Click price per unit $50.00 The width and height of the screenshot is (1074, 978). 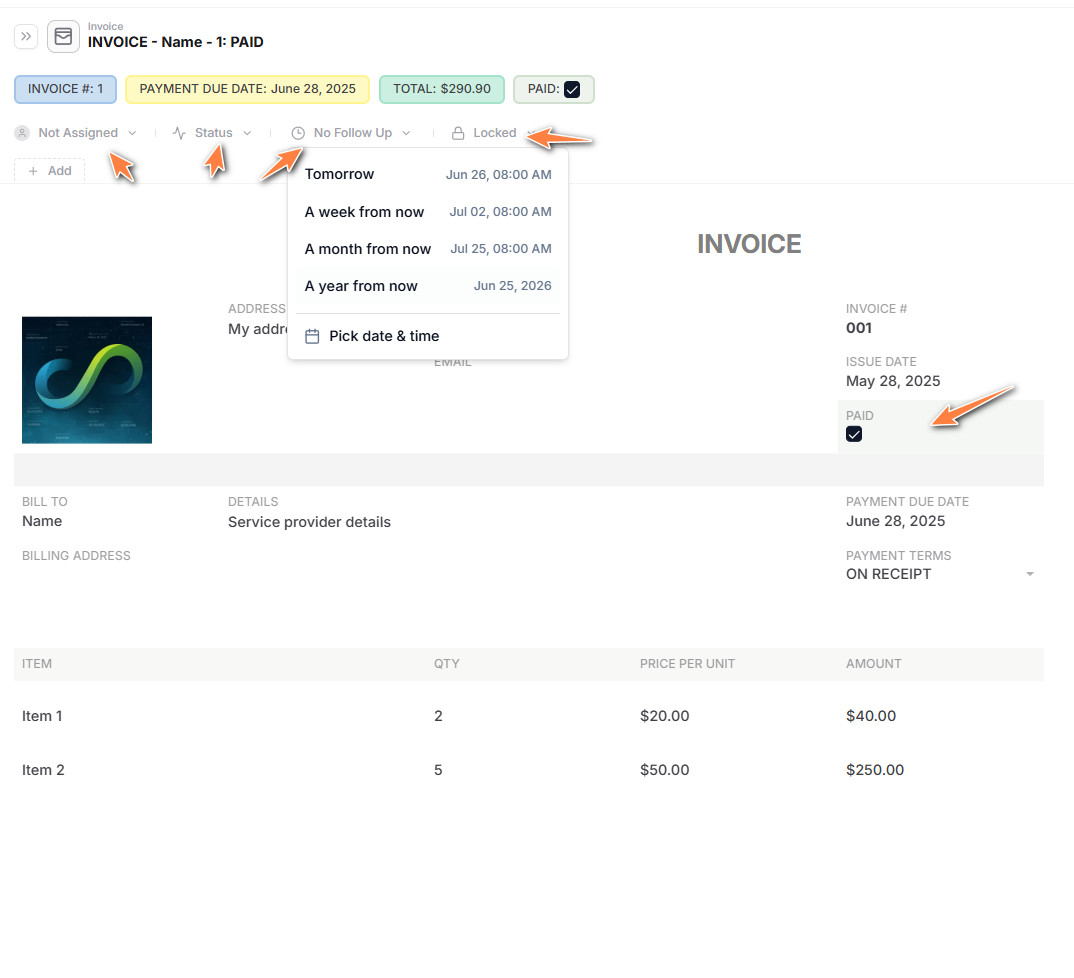(664, 770)
